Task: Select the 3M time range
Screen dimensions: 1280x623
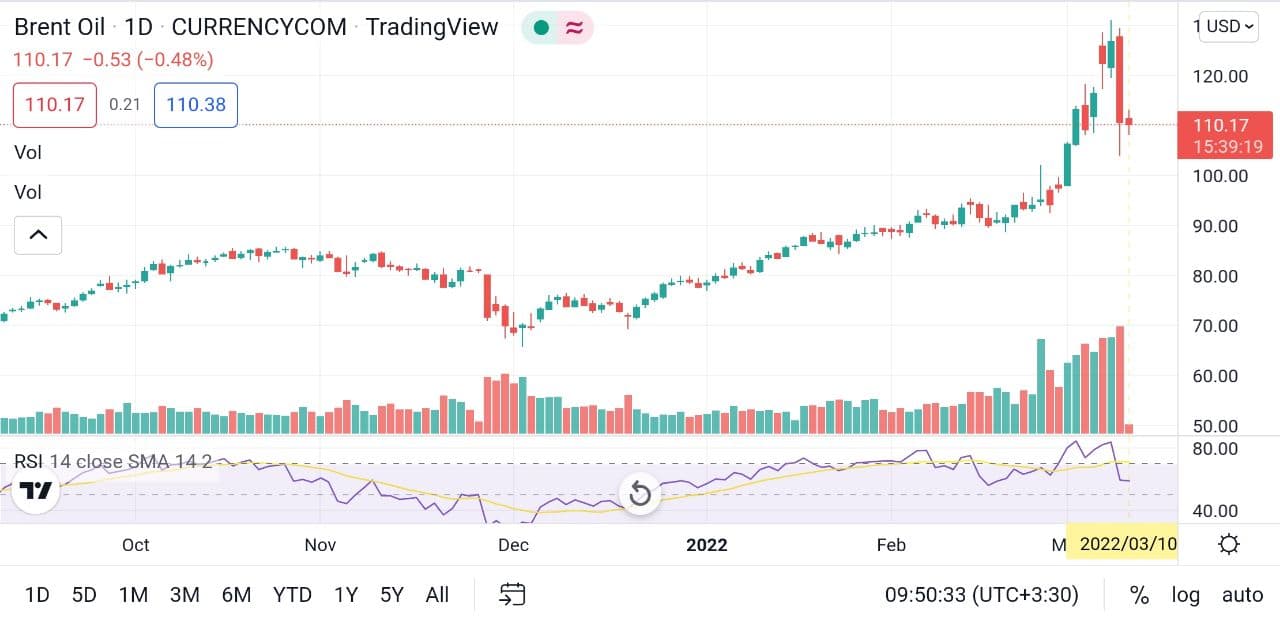Action: [184, 595]
